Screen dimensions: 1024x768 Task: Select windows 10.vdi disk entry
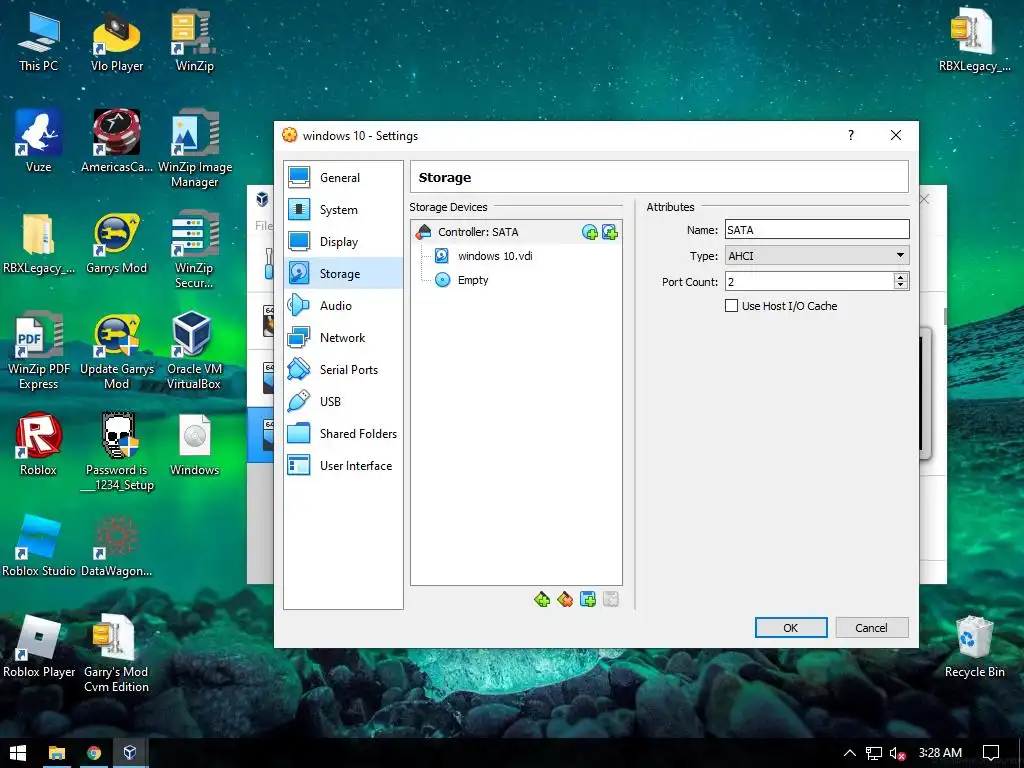[x=495, y=256]
